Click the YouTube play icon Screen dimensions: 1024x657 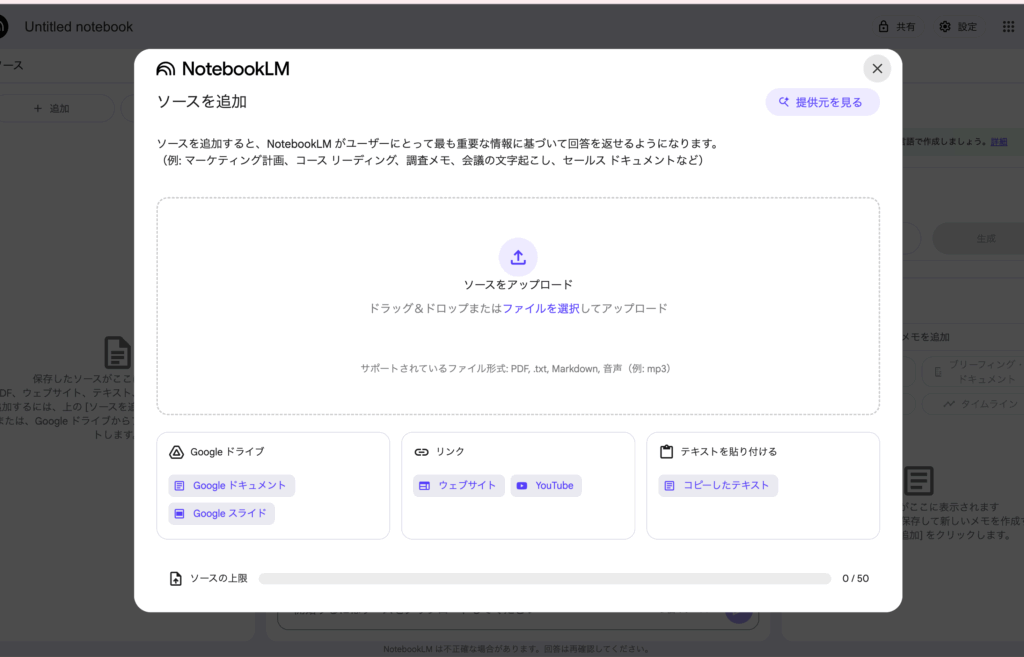coord(522,485)
